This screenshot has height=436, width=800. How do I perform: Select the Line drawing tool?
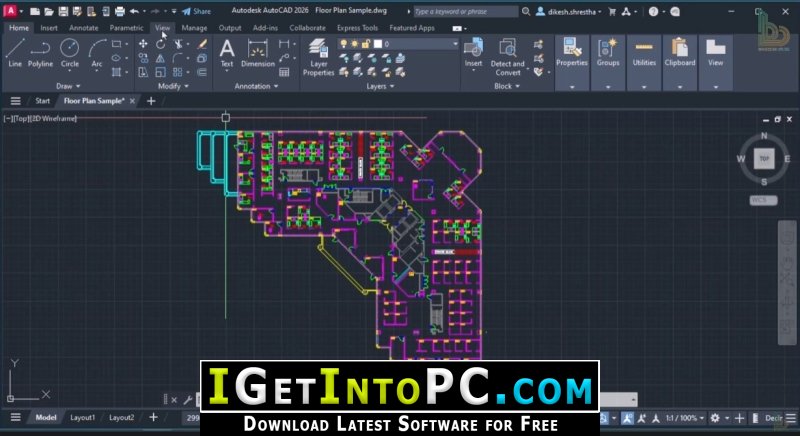click(15, 53)
